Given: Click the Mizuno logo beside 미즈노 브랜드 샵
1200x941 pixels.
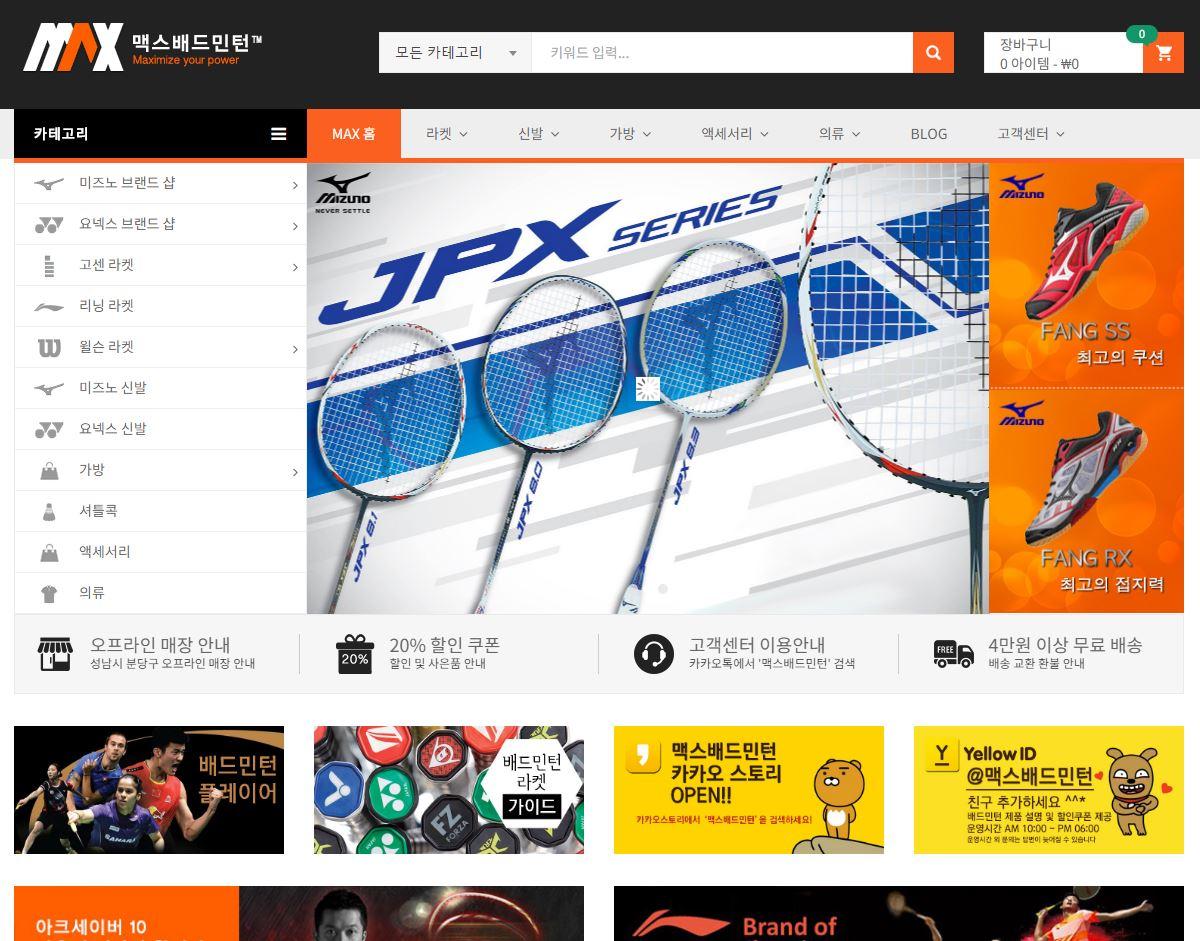Looking at the screenshot, I should (49, 184).
